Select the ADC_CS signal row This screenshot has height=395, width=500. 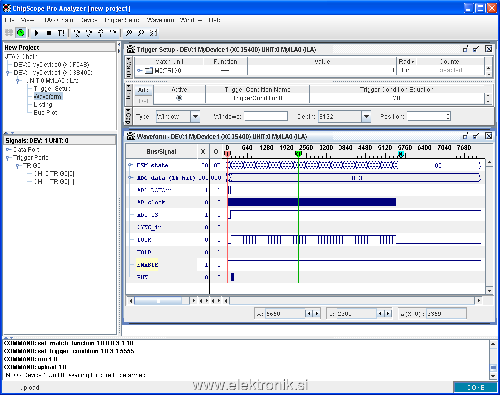point(147,215)
